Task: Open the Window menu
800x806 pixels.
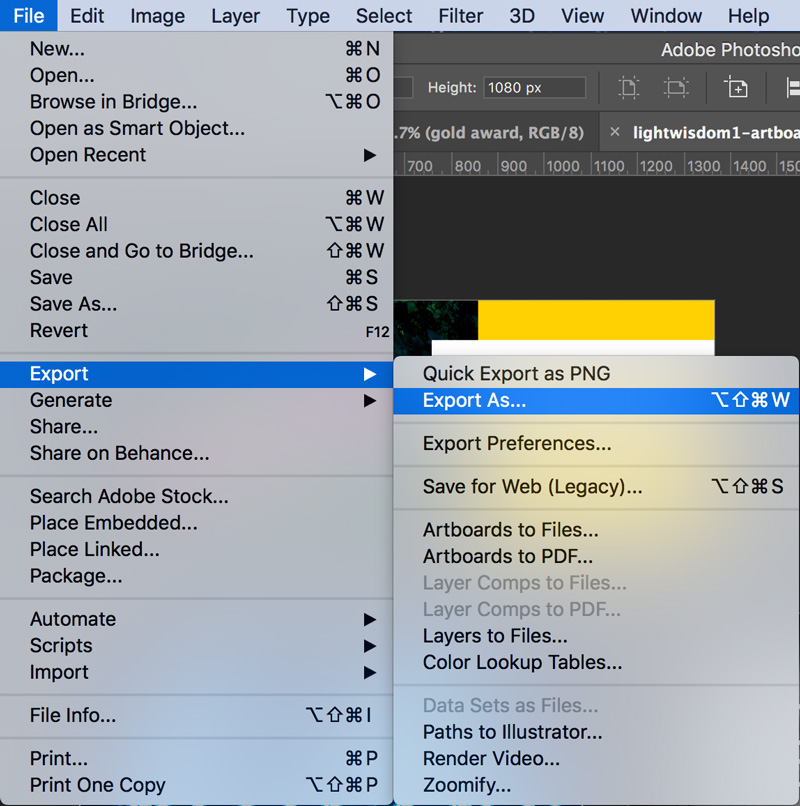Action: click(x=666, y=15)
